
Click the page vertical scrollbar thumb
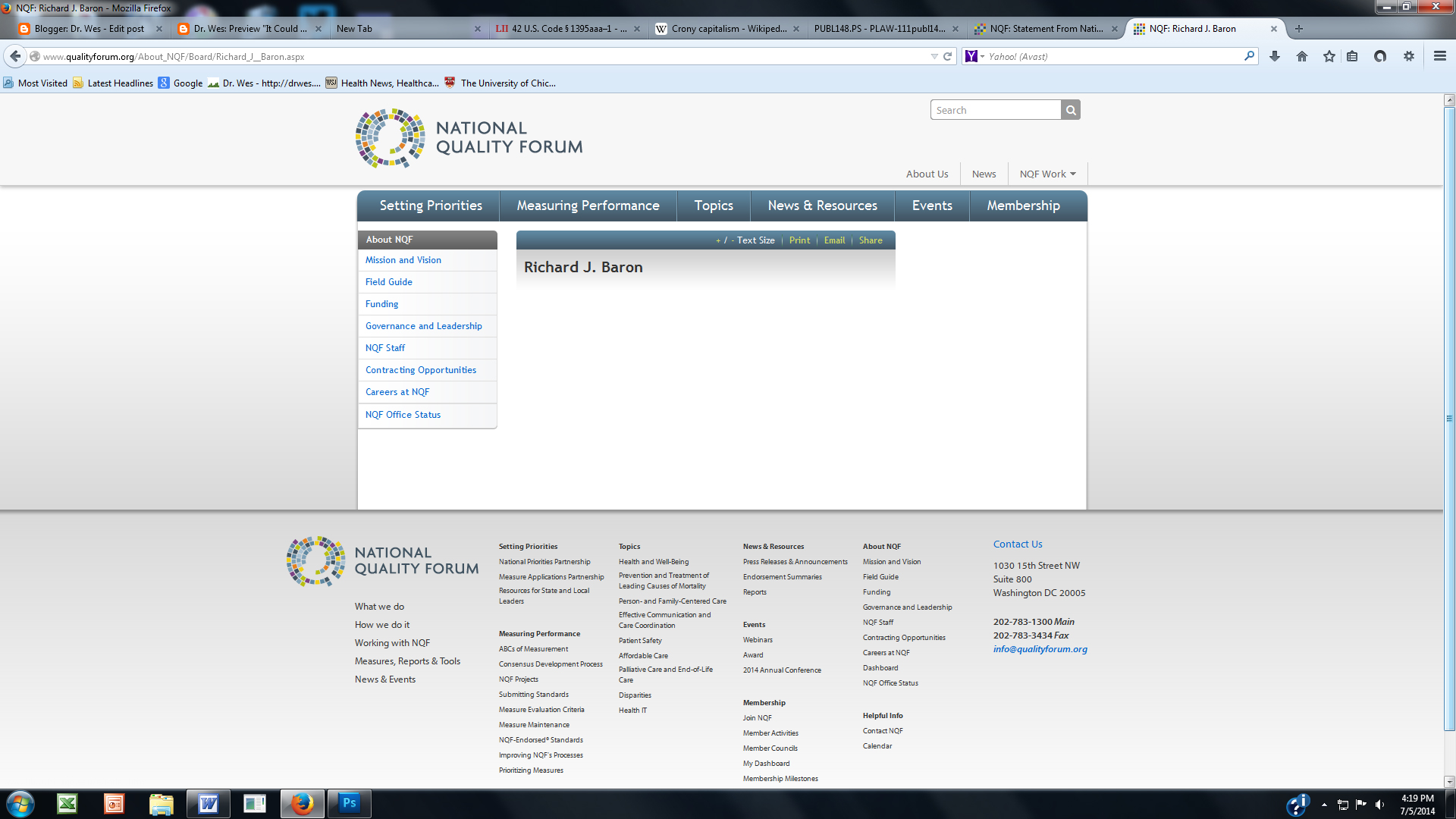point(1449,419)
